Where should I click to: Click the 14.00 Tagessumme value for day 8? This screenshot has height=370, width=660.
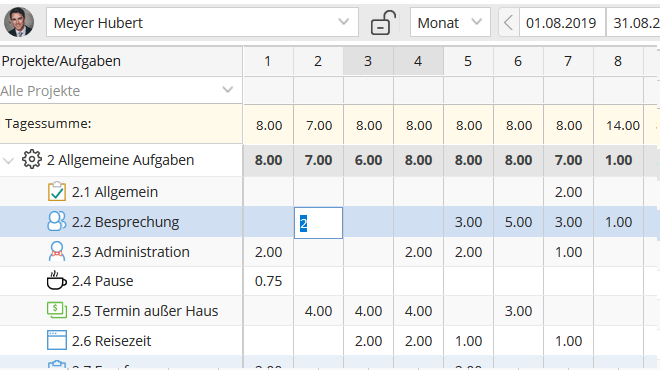point(623,125)
